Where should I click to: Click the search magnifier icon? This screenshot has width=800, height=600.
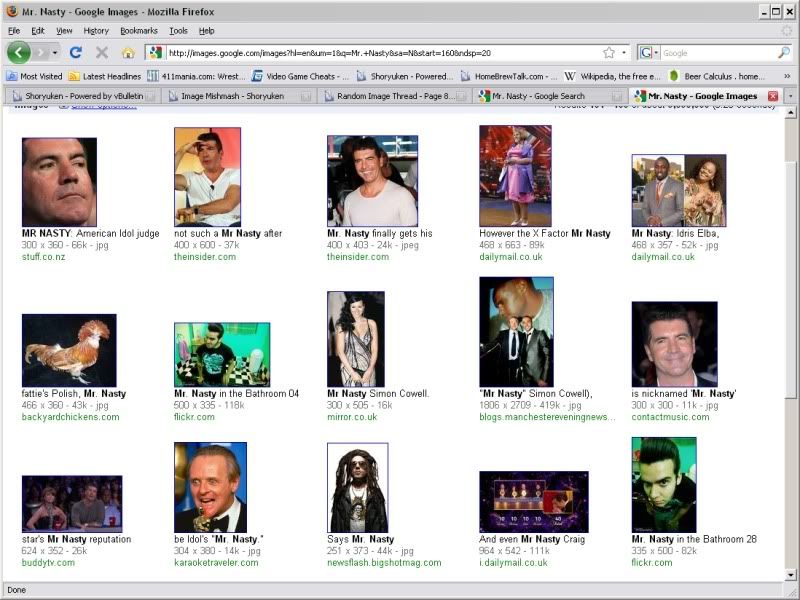point(784,53)
